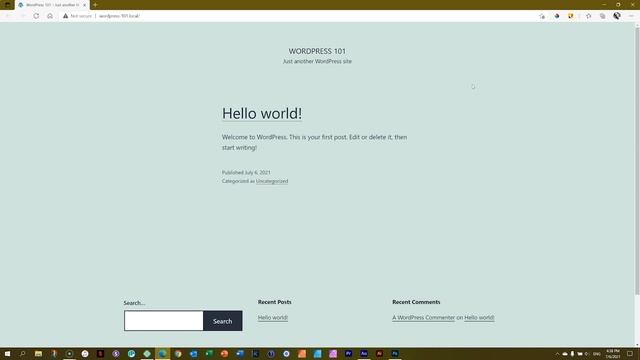
Task: Open the notification center icon
Action: [630, 354]
